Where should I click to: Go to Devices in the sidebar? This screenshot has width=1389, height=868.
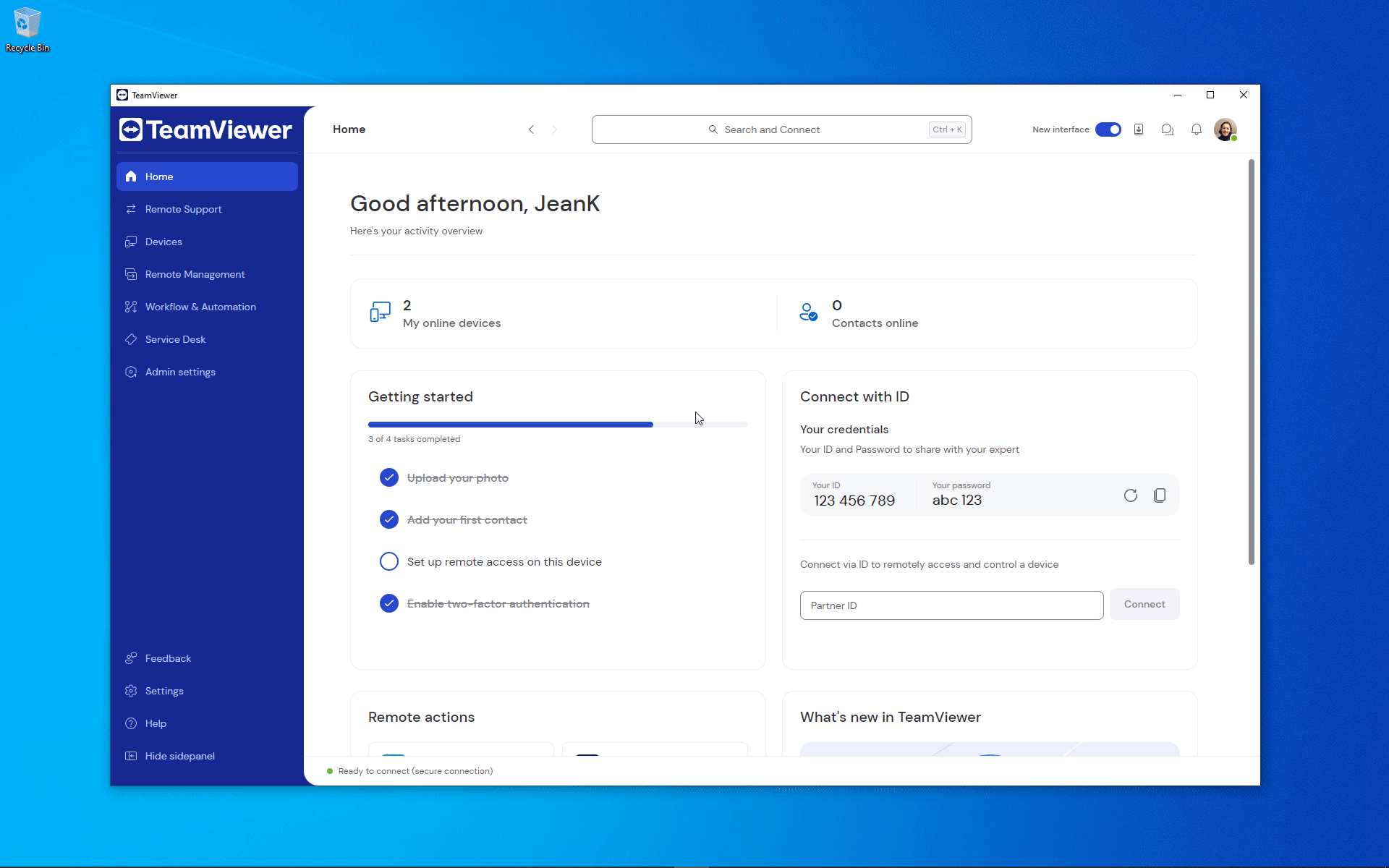[163, 242]
